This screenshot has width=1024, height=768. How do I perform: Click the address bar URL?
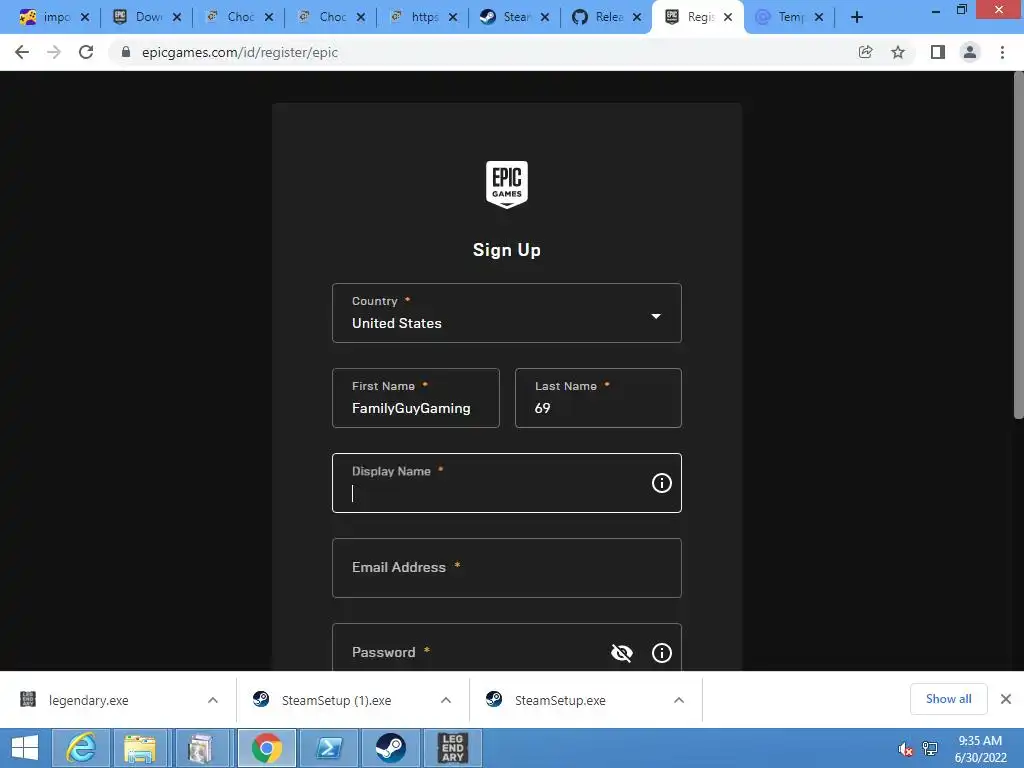(x=240, y=52)
